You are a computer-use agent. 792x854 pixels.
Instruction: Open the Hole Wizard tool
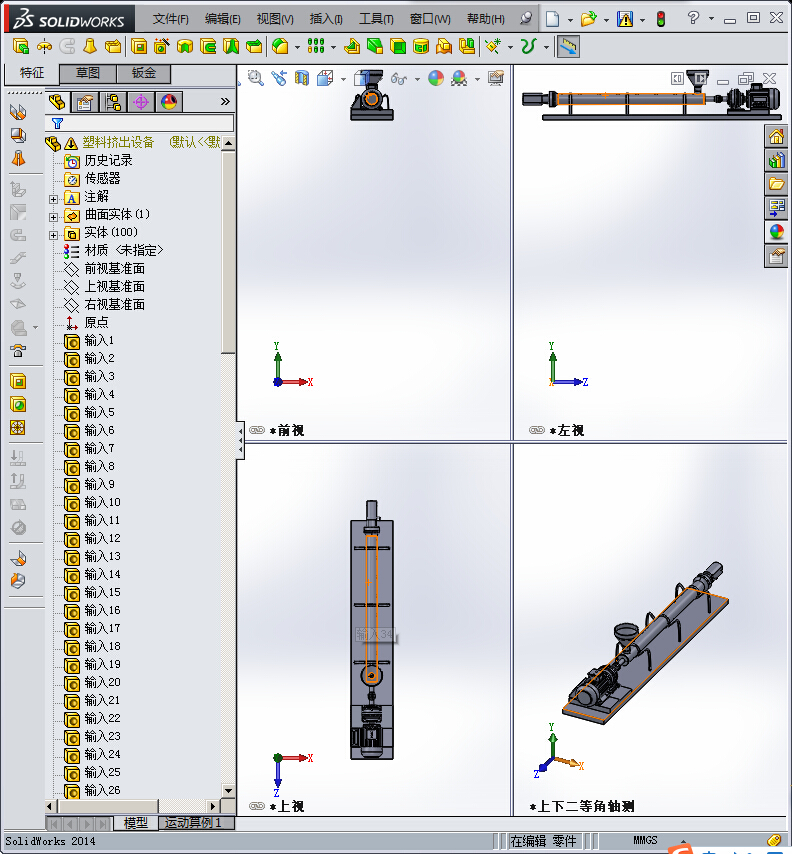[162, 46]
